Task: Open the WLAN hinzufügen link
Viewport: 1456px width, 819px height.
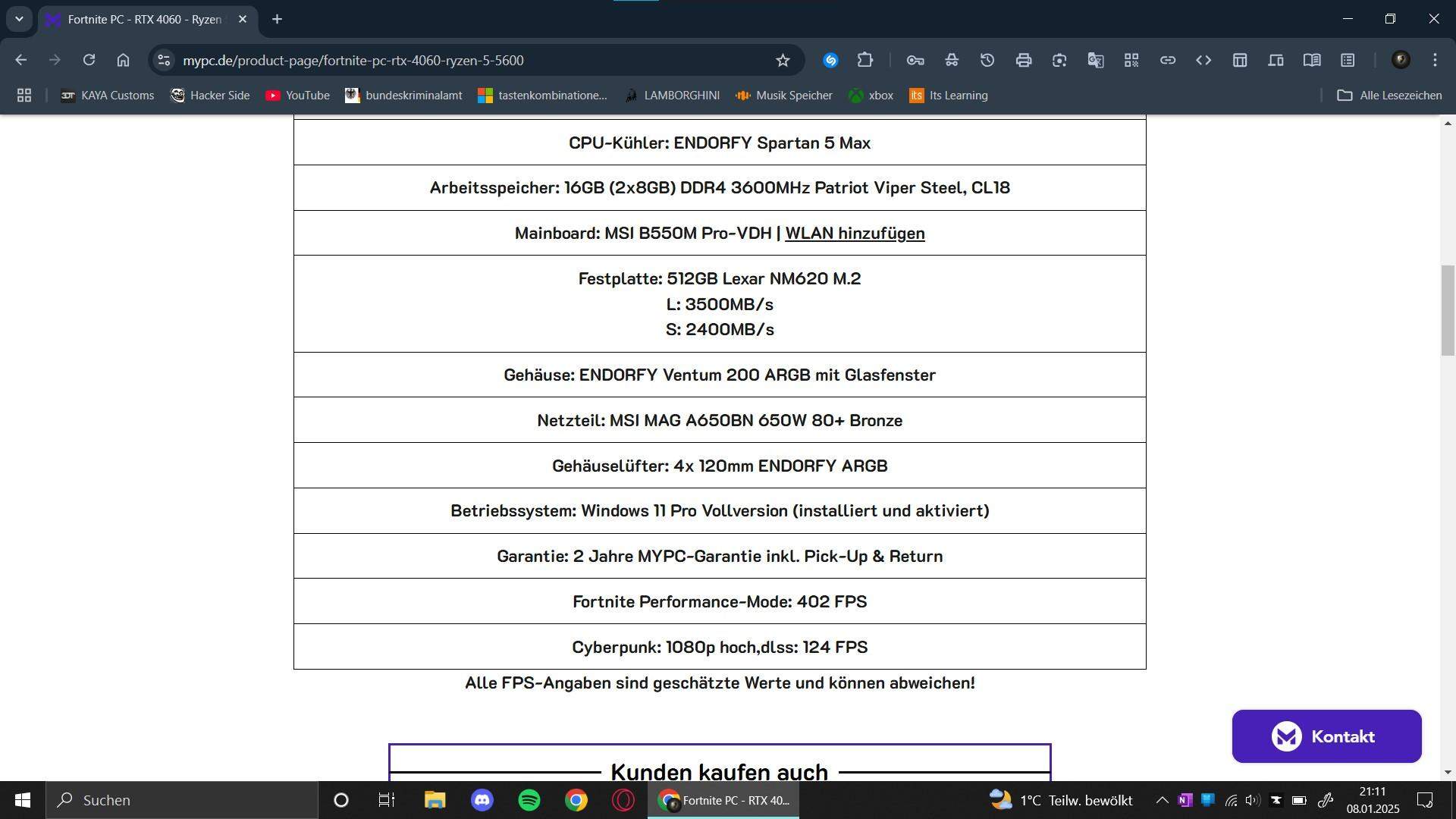Action: click(x=855, y=233)
